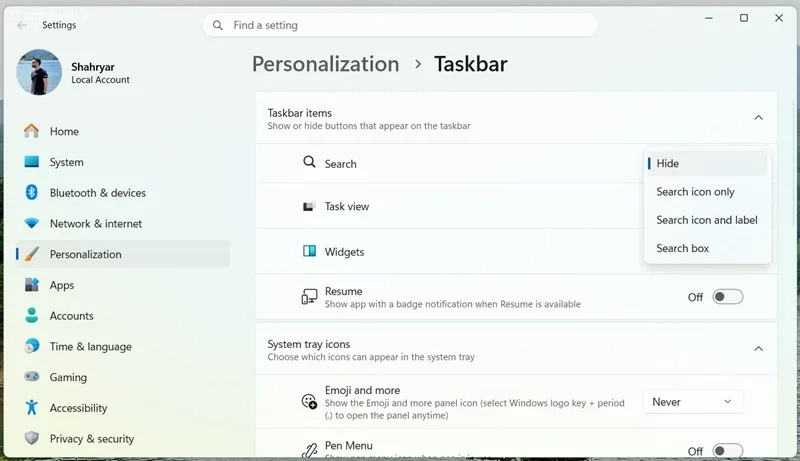Open Apps settings page
Screen dimensions: 800x461
click(122, 285)
